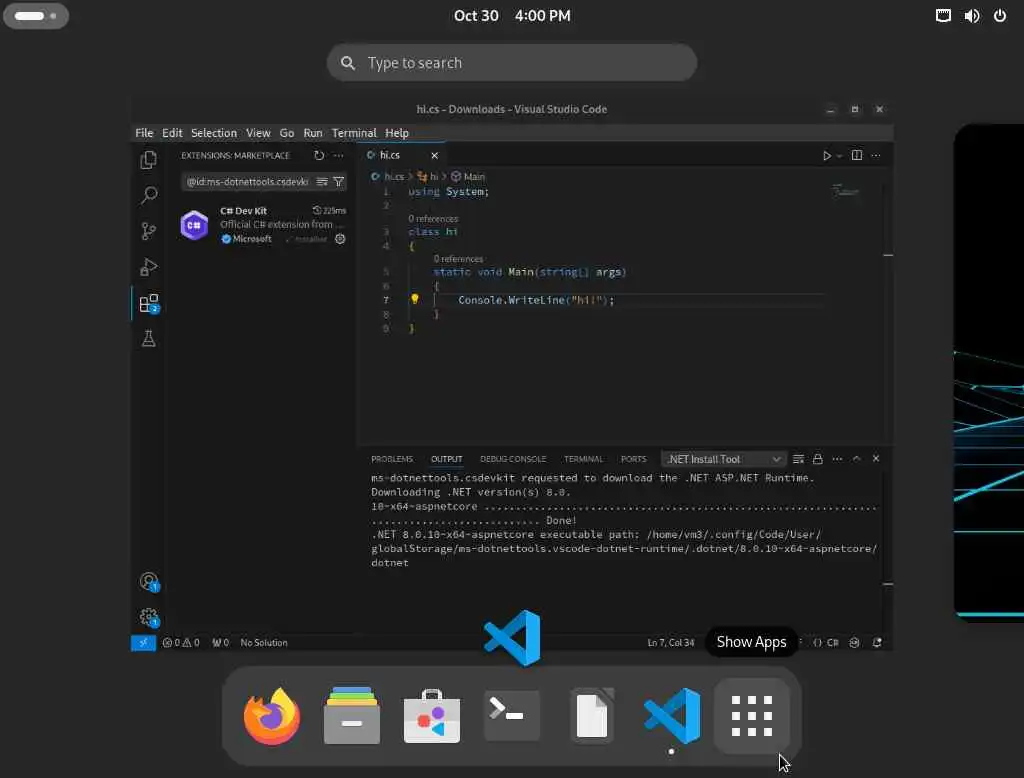Refresh the Extensions Marketplace list
Screen dimensions: 1024x778
pyautogui.click(x=319, y=155)
